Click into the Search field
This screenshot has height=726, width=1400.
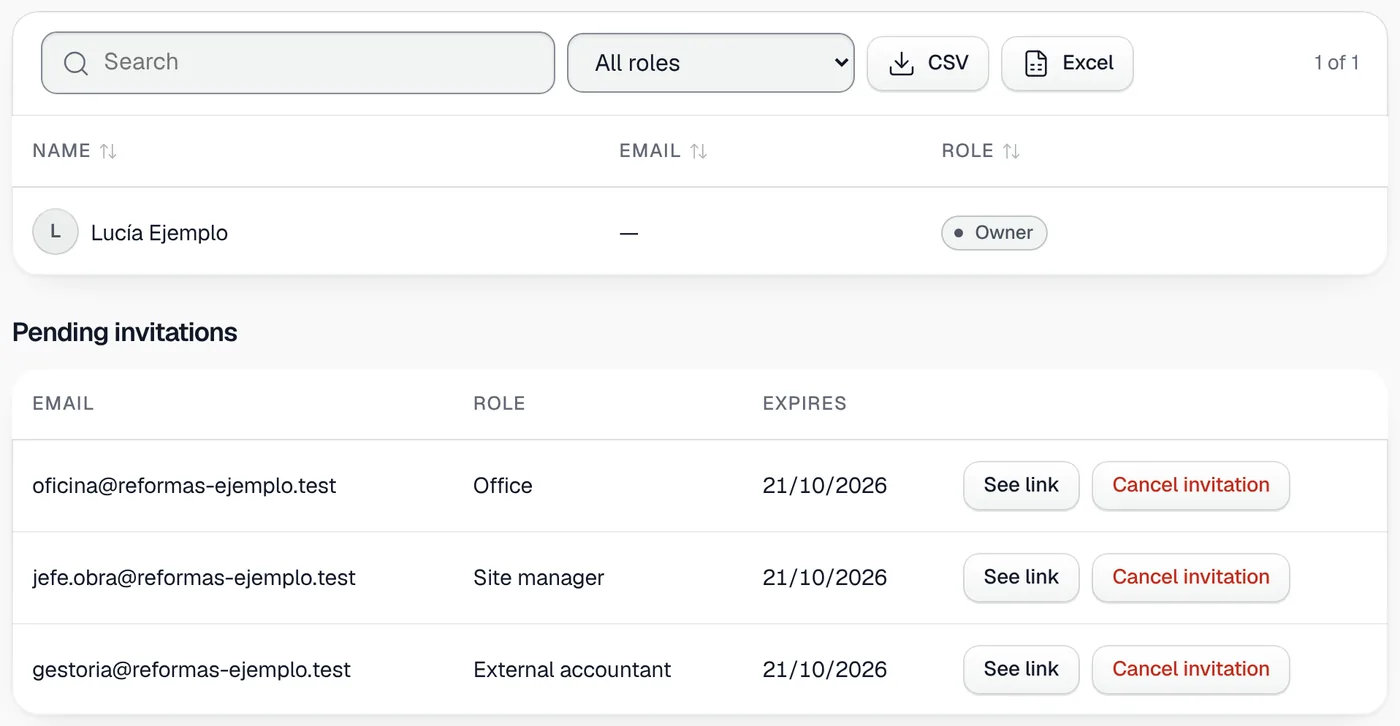[x=298, y=63]
